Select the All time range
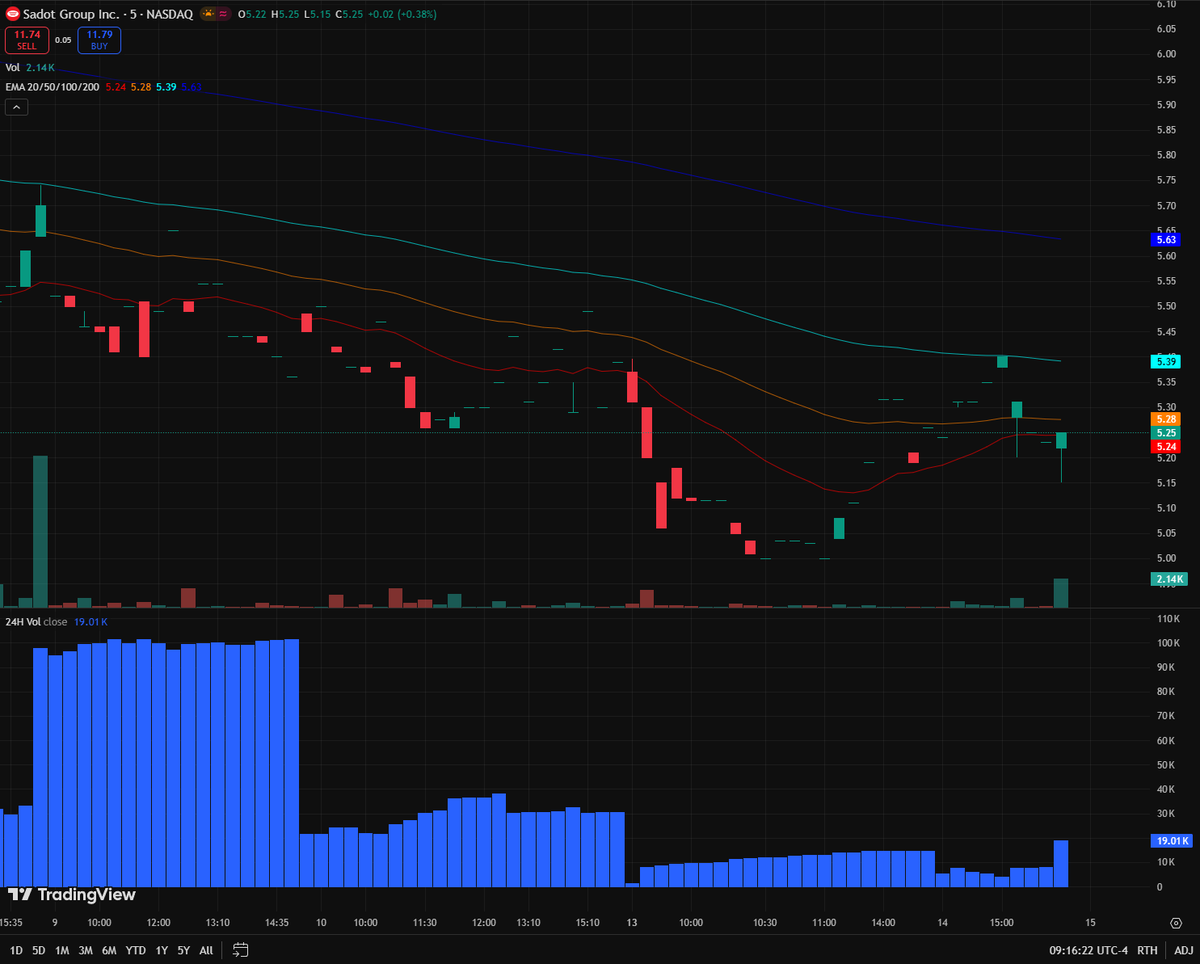 click(206, 950)
